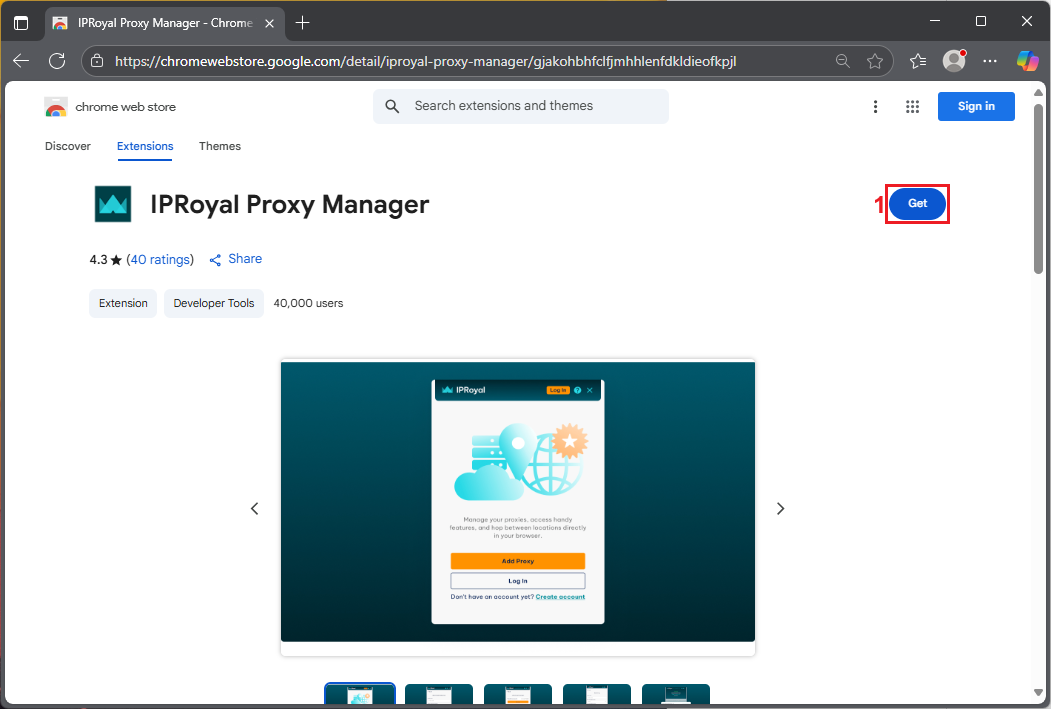1051x709 pixels.
Task: Click the page vertical scrollbar thumb
Action: [1038, 188]
